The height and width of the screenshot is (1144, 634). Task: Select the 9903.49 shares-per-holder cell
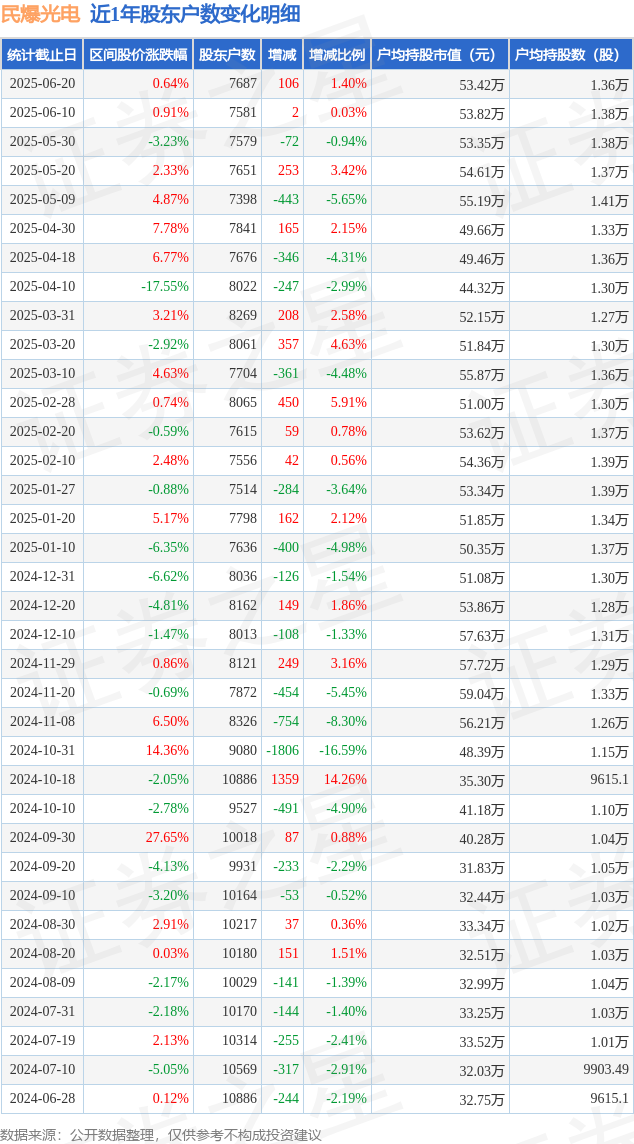[605, 1070]
